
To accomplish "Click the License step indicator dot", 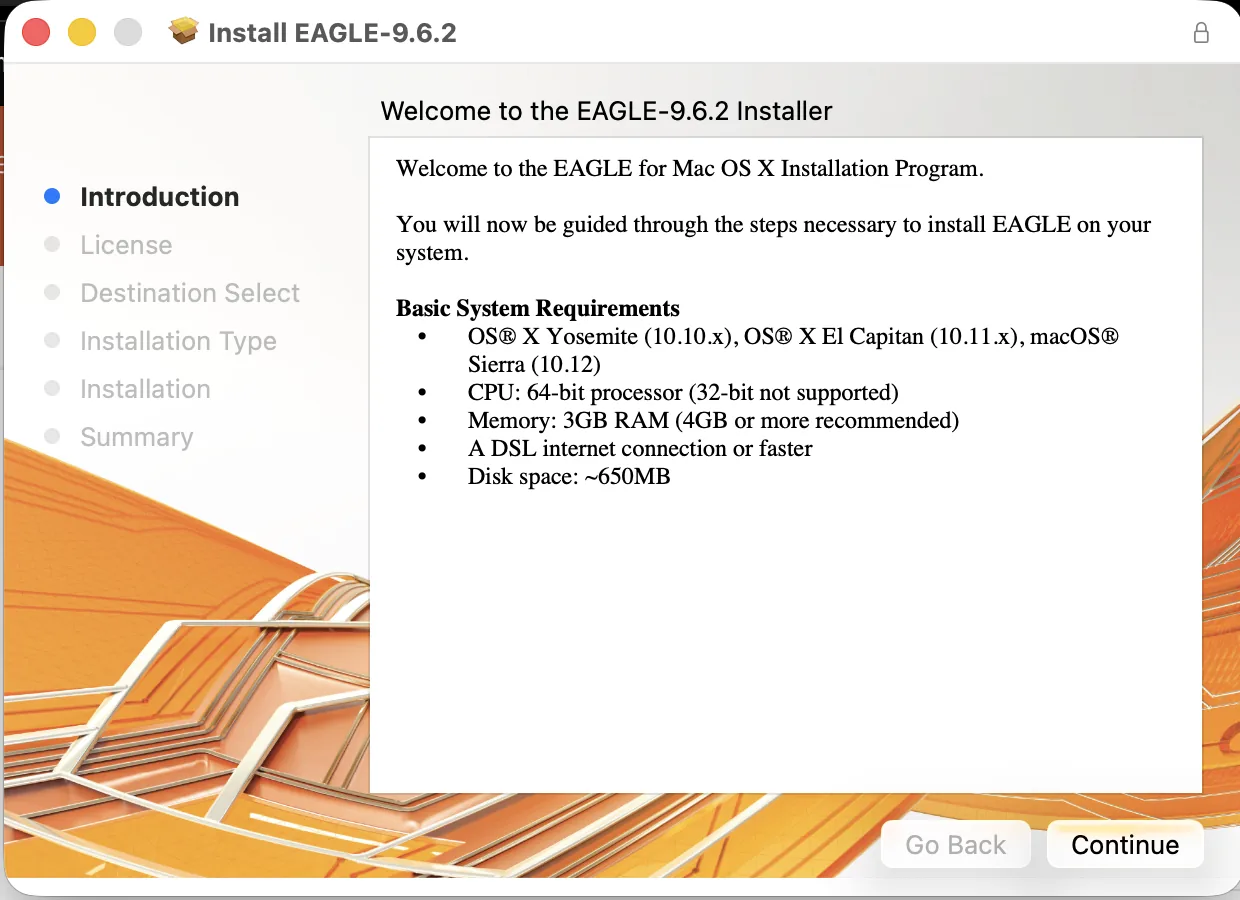I will click(x=52, y=244).
